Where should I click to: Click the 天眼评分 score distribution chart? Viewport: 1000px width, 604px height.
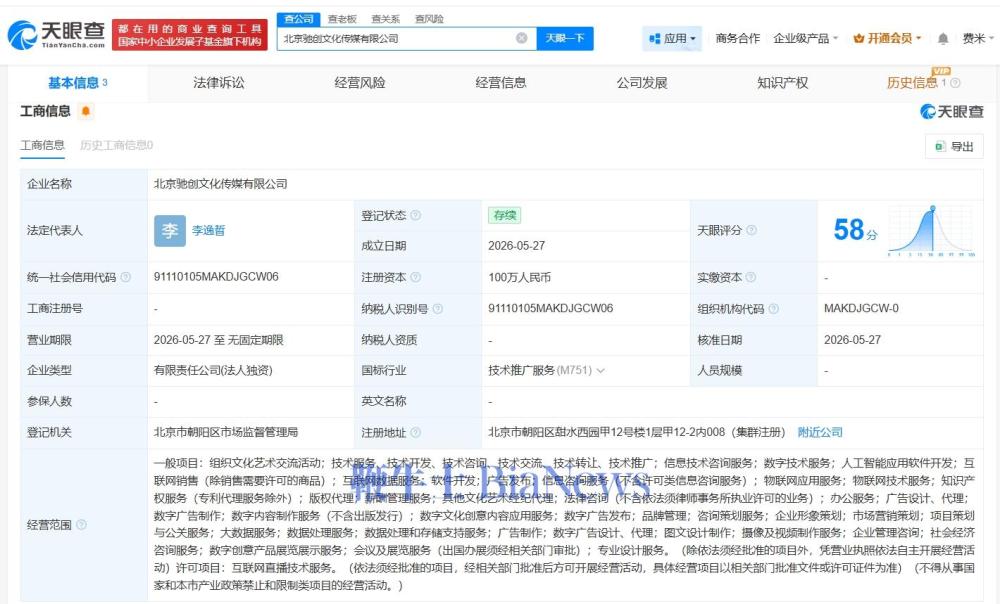[x=932, y=230]
